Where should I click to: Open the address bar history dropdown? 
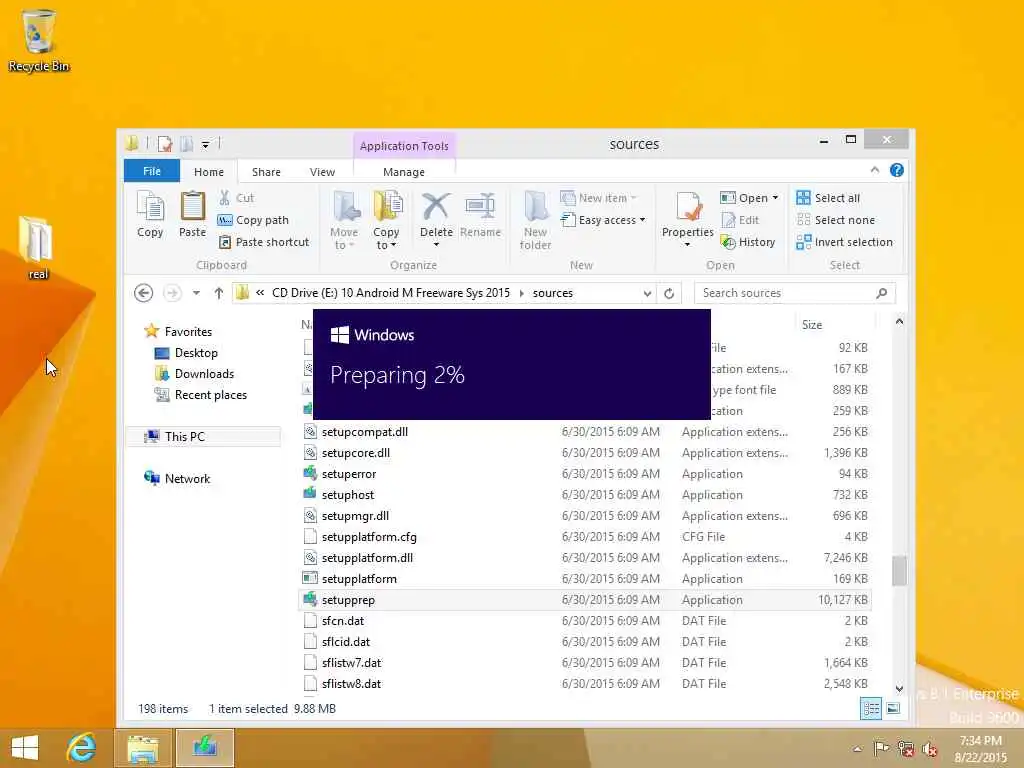(647, 293)
